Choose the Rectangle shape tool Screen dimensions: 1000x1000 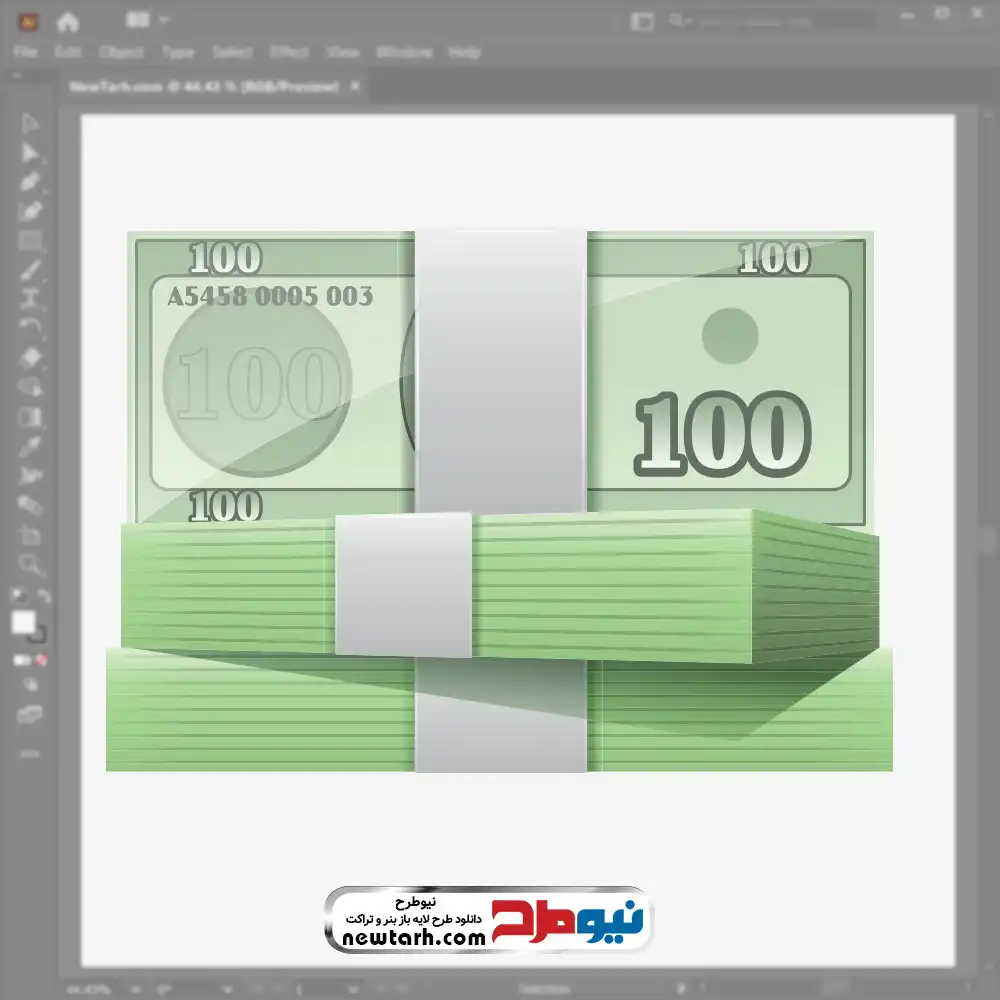pos(30,240)
